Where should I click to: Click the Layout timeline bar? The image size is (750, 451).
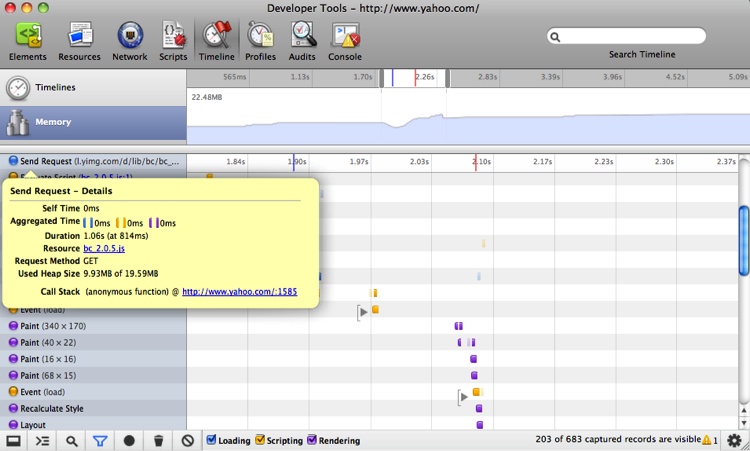[480, 425]
